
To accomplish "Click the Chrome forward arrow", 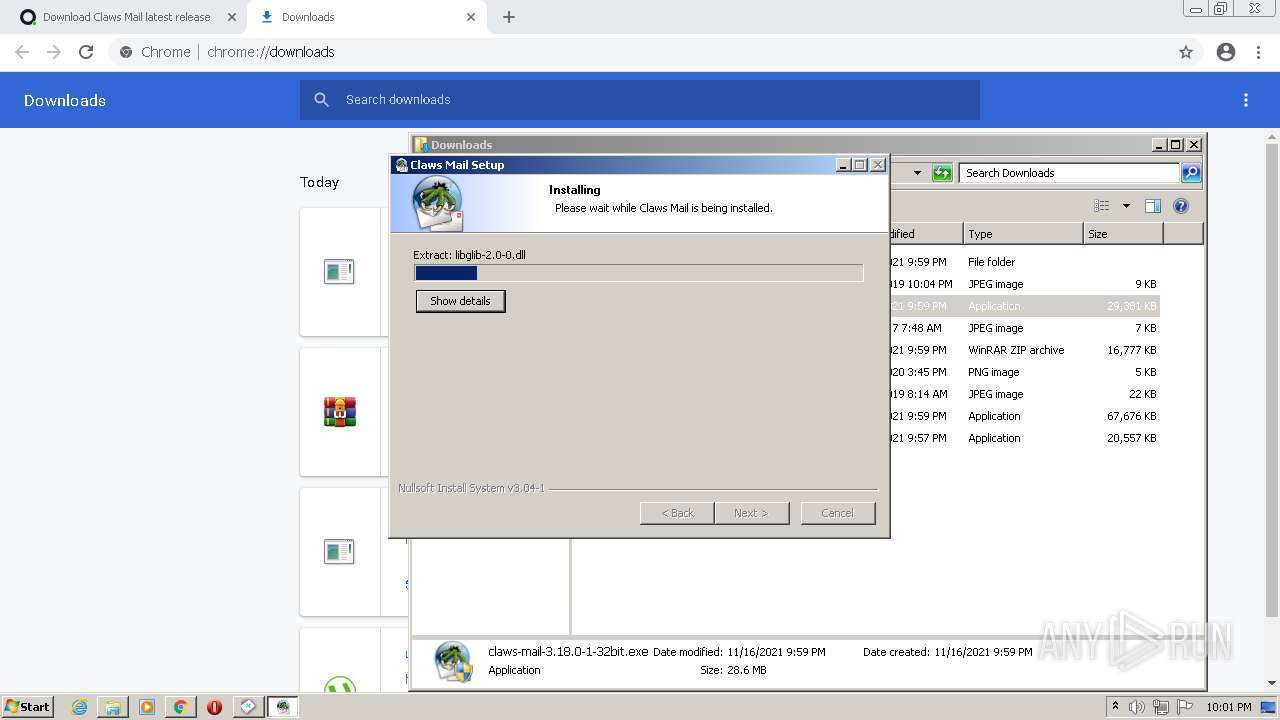I will pyautogui.click(x=54, y=52).
